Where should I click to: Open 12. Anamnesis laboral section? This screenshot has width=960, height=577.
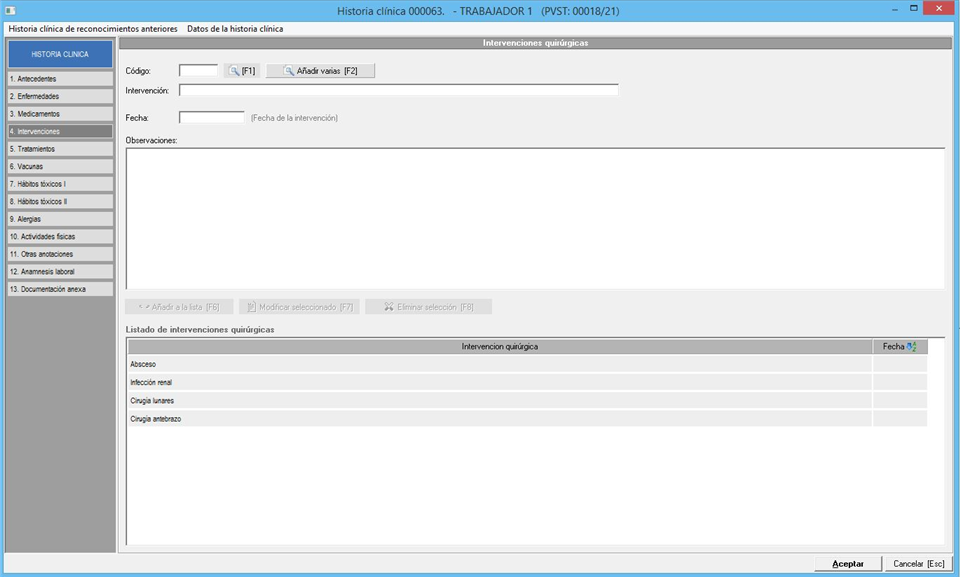point(60,271)
